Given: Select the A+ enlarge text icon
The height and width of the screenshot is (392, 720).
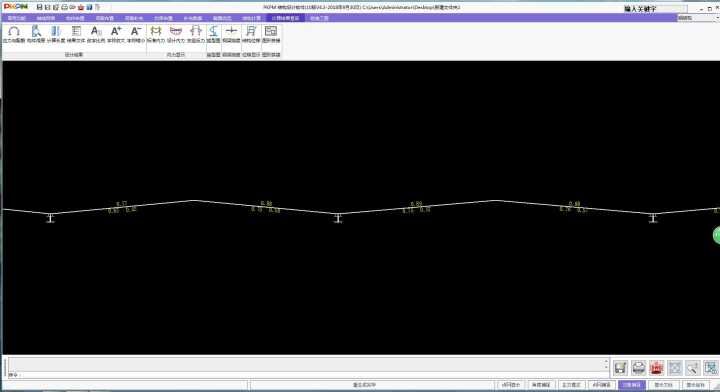Looking at the screenshot, I should pyautogui.click(x=116, y=34).
